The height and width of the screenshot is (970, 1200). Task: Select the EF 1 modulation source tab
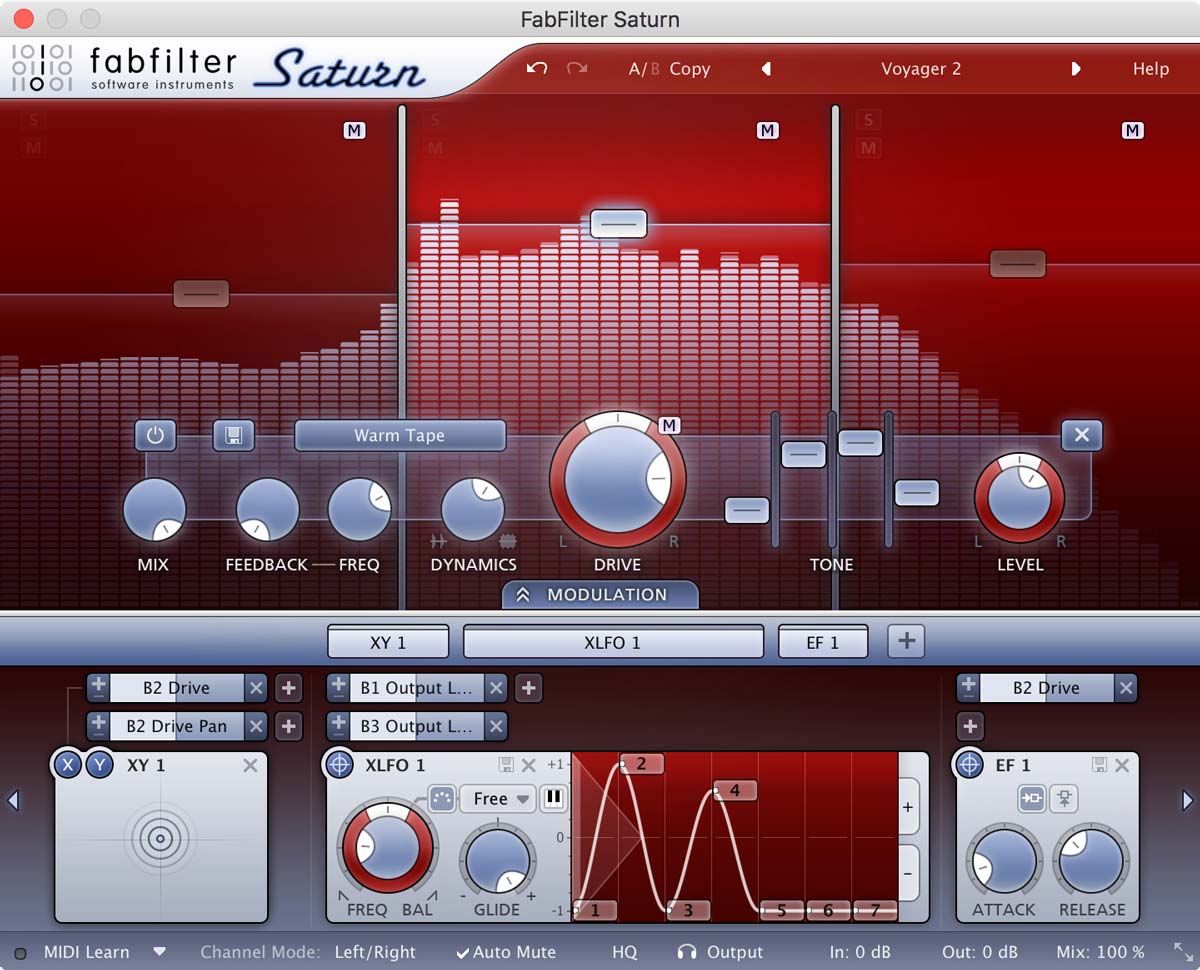(822, 642)
